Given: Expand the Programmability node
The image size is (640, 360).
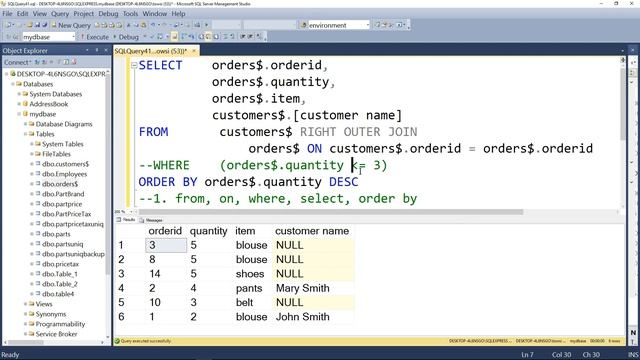Looking at the screenshot, I should tap(25, 324).
